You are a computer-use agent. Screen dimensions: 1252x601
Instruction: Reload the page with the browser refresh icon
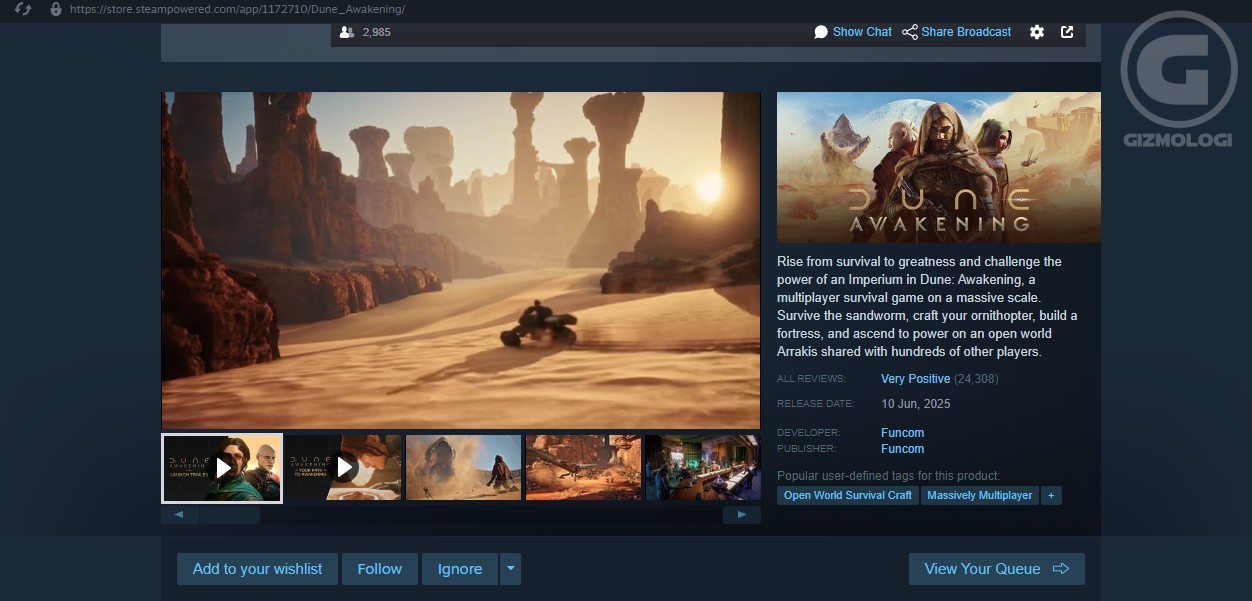click(x=22, y=9)
